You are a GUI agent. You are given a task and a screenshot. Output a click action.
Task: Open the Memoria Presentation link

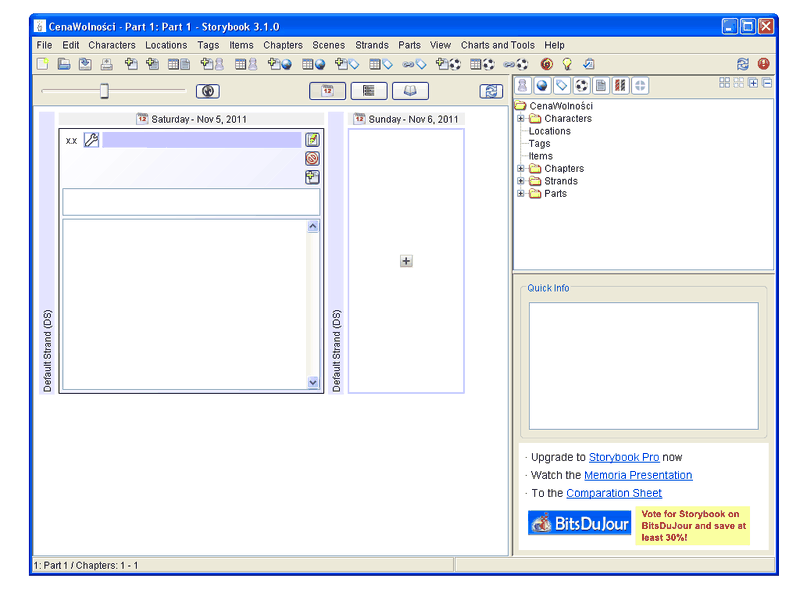(x=638, y=475)
